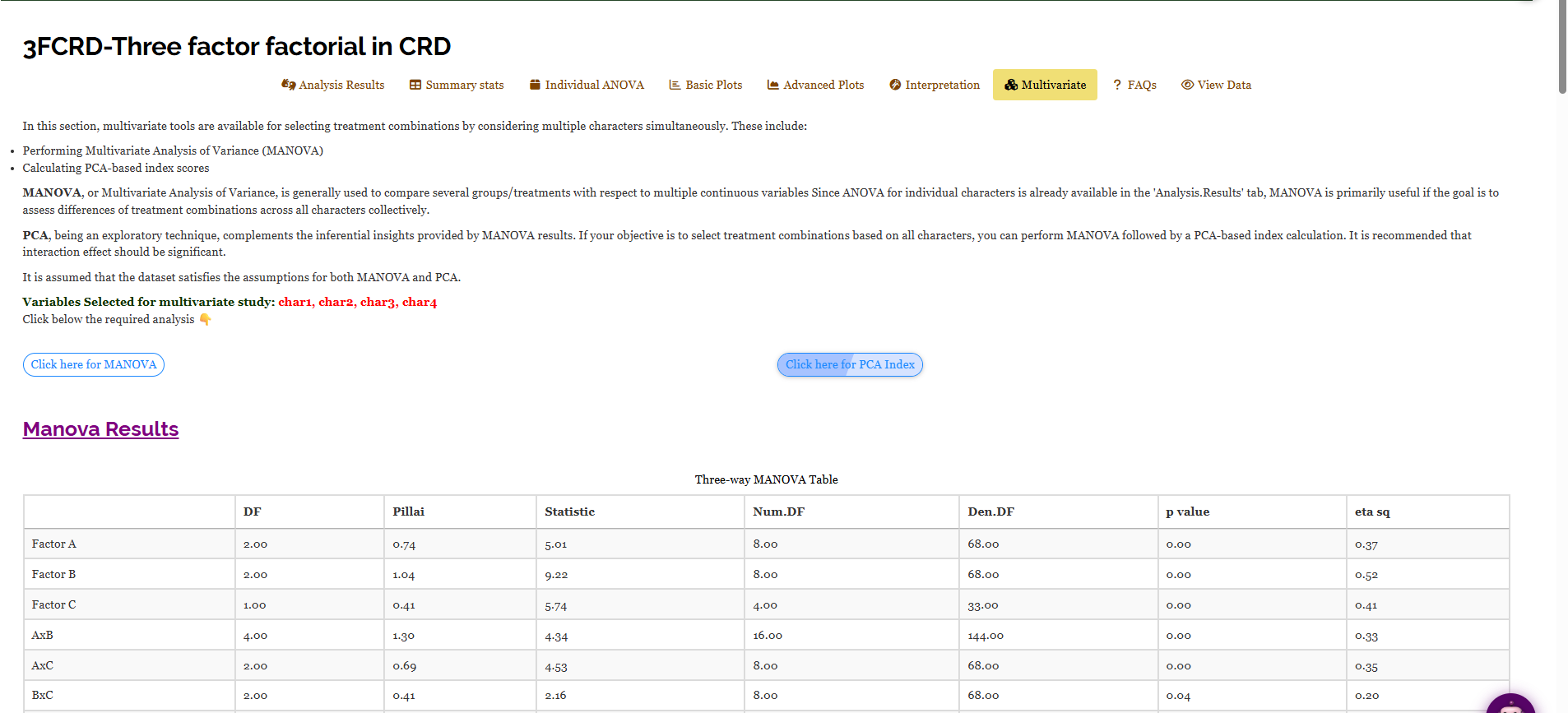Select the Factor C row label
Screen dimensions: 1568x713
[54, 604]
